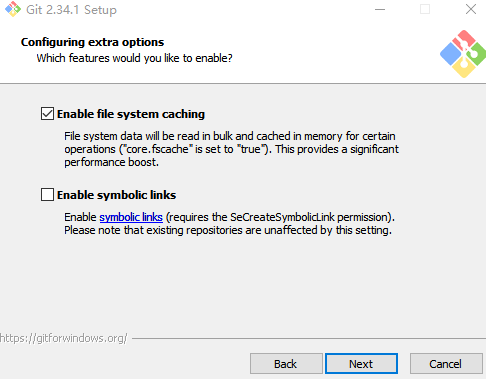This screenshot has height=379, width=486.
Task: Click the 'Configuring extra options' heading
Action: coord(92,42)
